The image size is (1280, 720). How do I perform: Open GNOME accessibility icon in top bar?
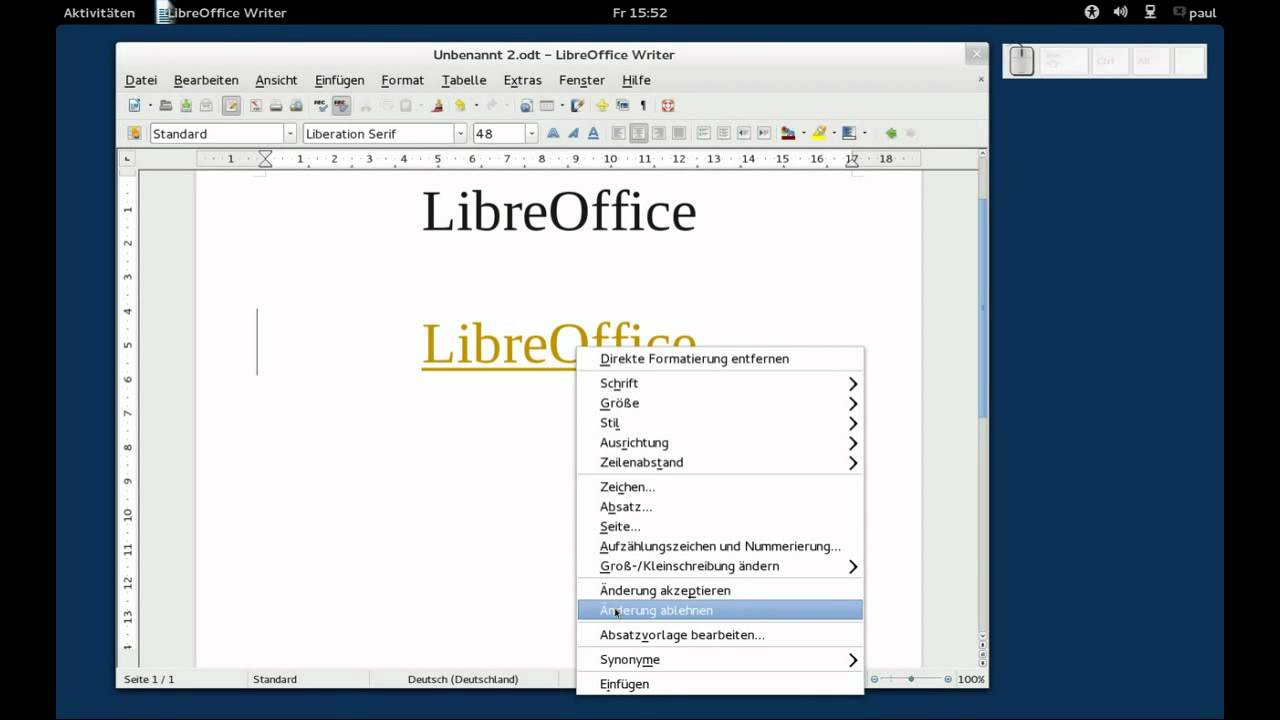click(x=1092, y=12)
